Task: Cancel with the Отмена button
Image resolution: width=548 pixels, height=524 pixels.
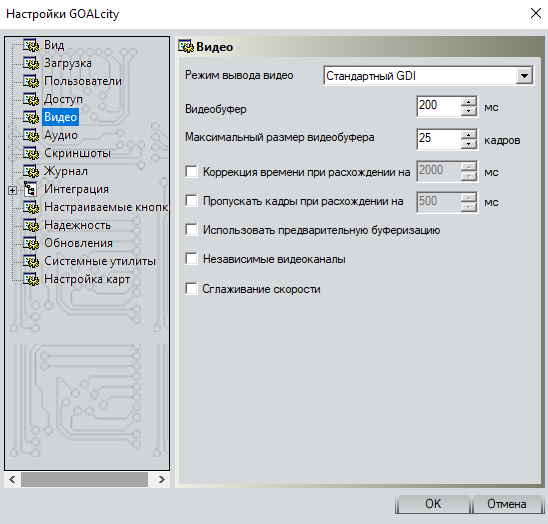Action: pos(506,504)
